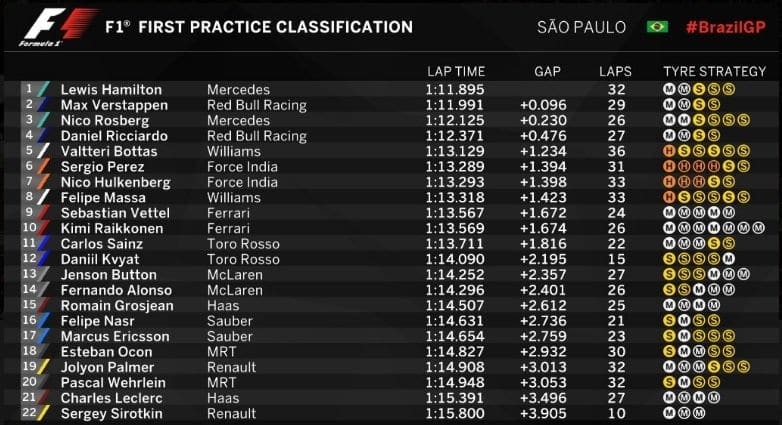Open the #BrazilGP hashtag link
The width and height of the screenshot is (782, 425).
point(725,27)
